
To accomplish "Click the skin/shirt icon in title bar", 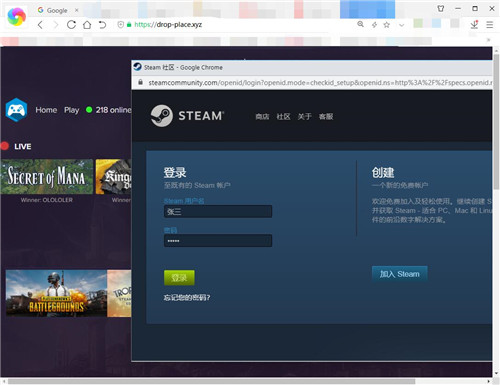I will [x=441, y=8].
